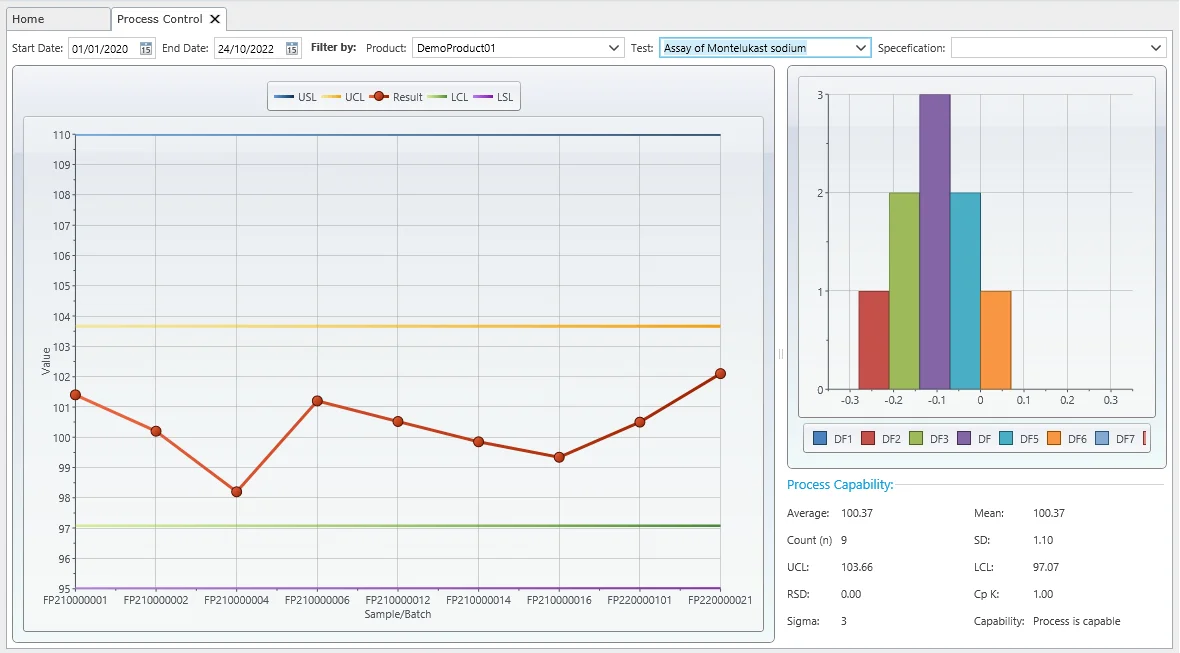Click the FP210000004 data point marker

tap(236, 492)
